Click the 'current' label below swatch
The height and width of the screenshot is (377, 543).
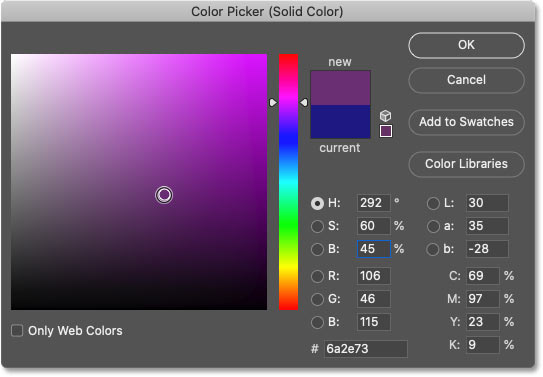click(340, 148)
